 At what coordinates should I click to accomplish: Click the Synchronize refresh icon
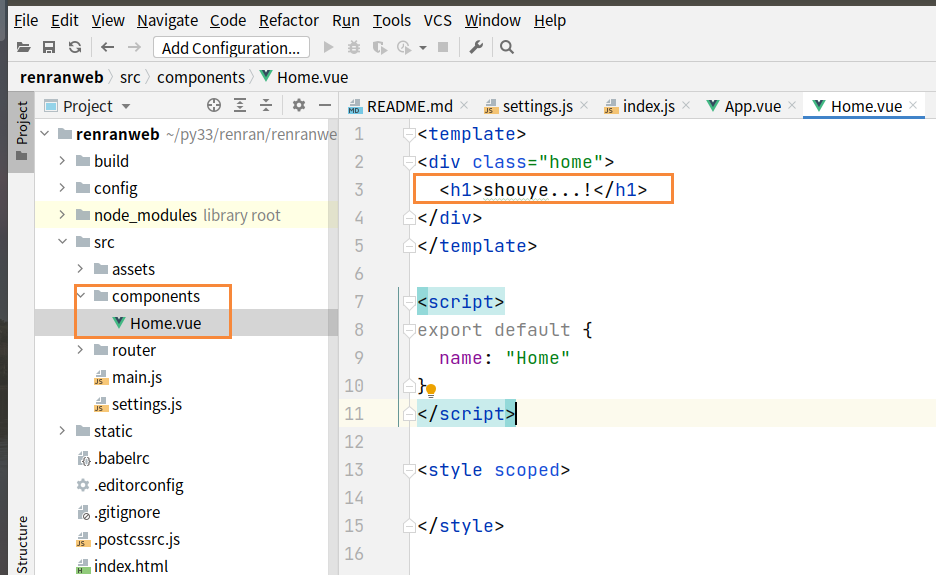75,47
